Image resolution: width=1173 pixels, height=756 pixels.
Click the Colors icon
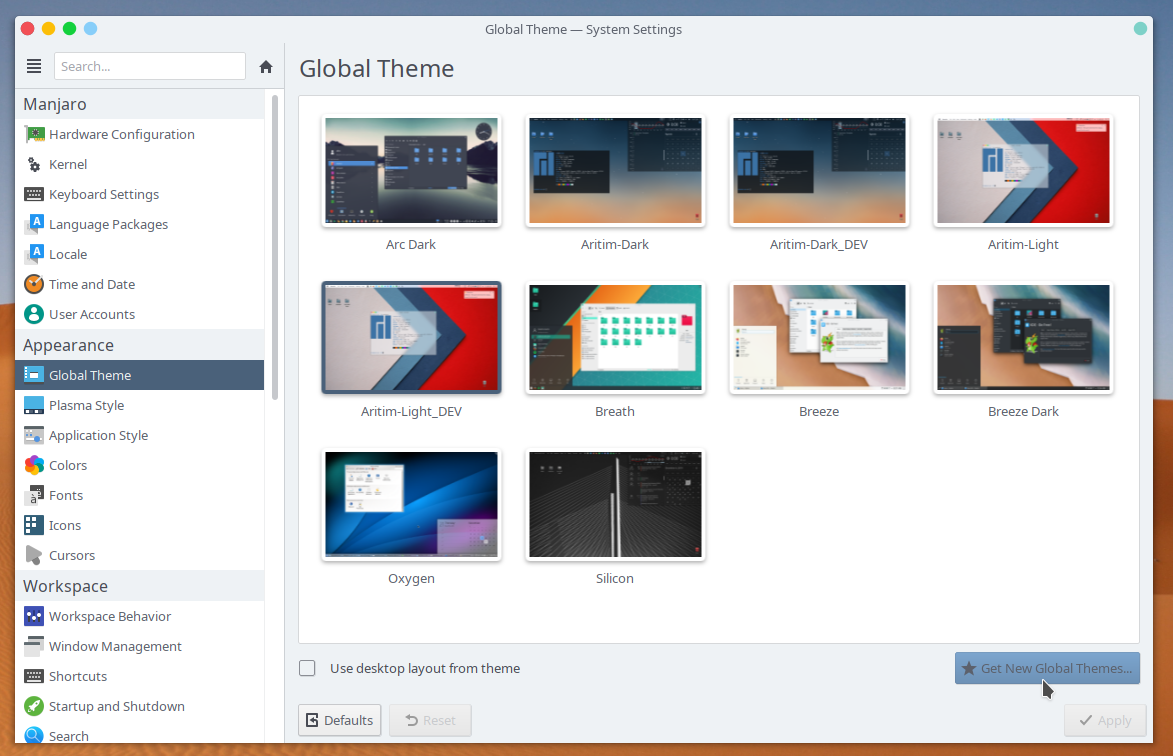pyautogui.click(x=34, y=465)
